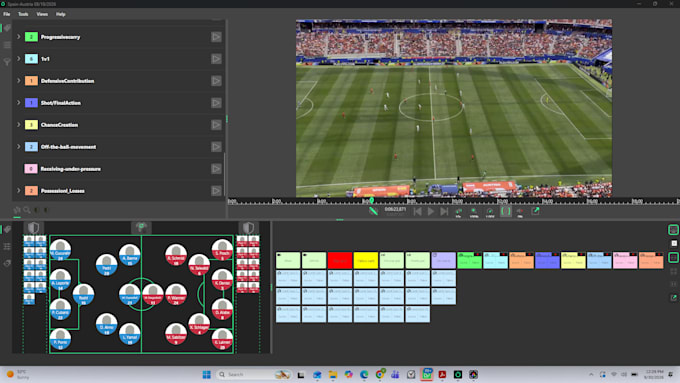680x383 pixels.
Task: Click the pink Receiving-under-pressure color badge
Action: (31, 169)
